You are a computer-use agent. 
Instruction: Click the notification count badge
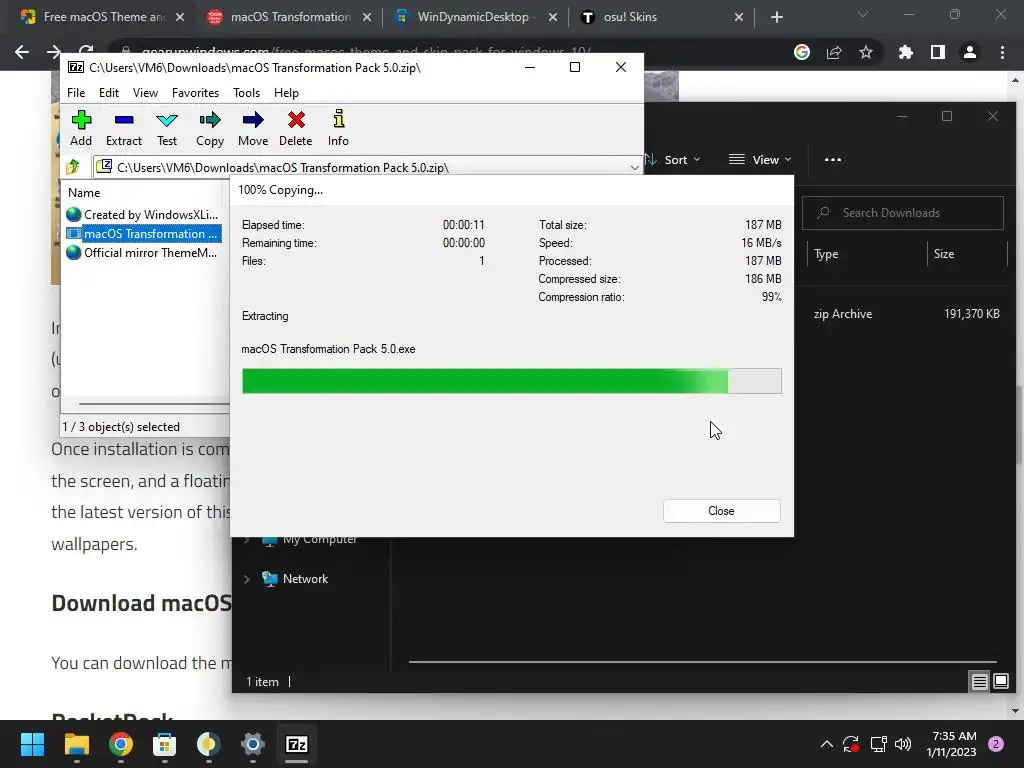click(996, 744)
